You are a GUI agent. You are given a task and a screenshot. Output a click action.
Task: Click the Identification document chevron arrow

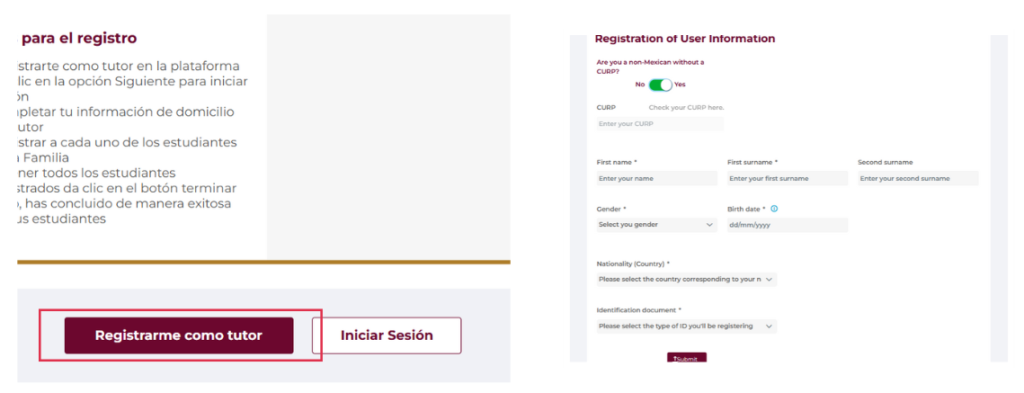[x=769, y=326]
